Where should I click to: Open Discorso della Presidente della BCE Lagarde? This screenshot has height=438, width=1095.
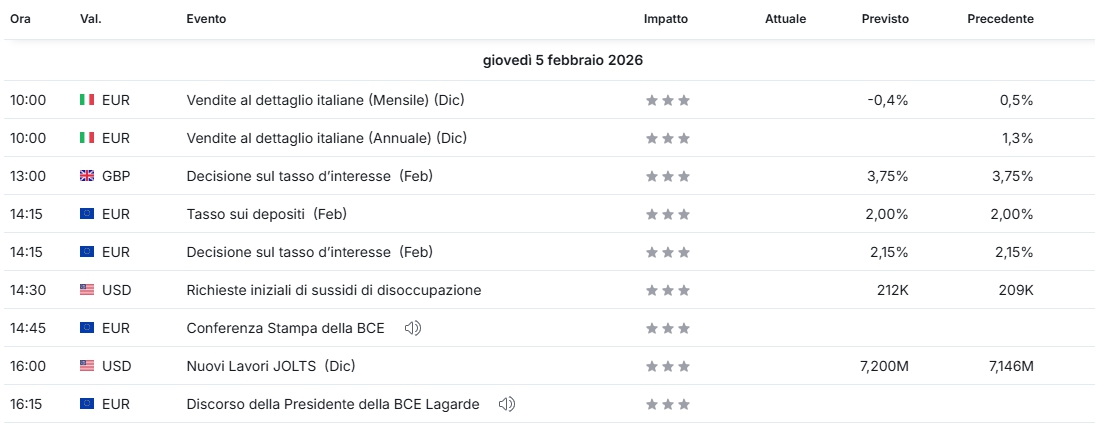[x=333, y=404]
